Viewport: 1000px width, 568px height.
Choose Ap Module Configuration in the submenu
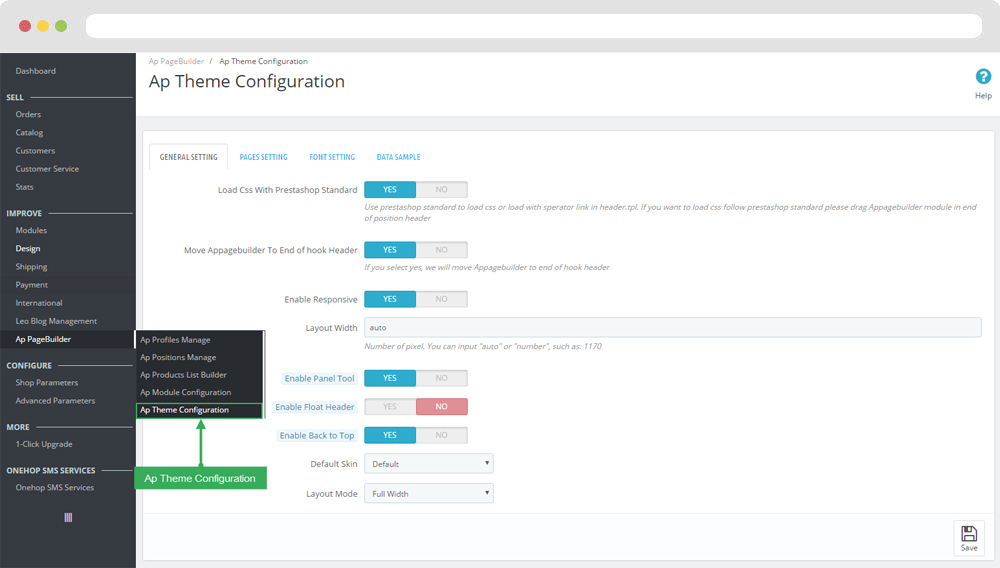pos(185,392)
